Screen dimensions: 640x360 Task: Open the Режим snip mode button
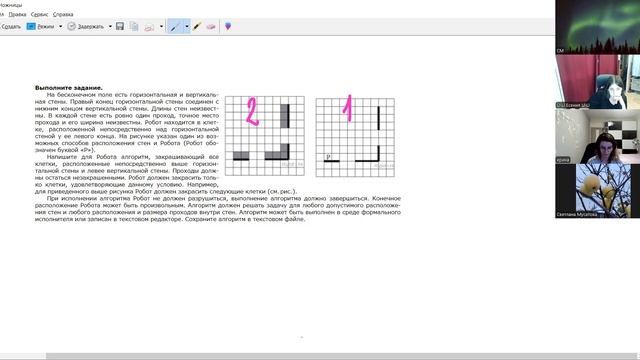40,27
